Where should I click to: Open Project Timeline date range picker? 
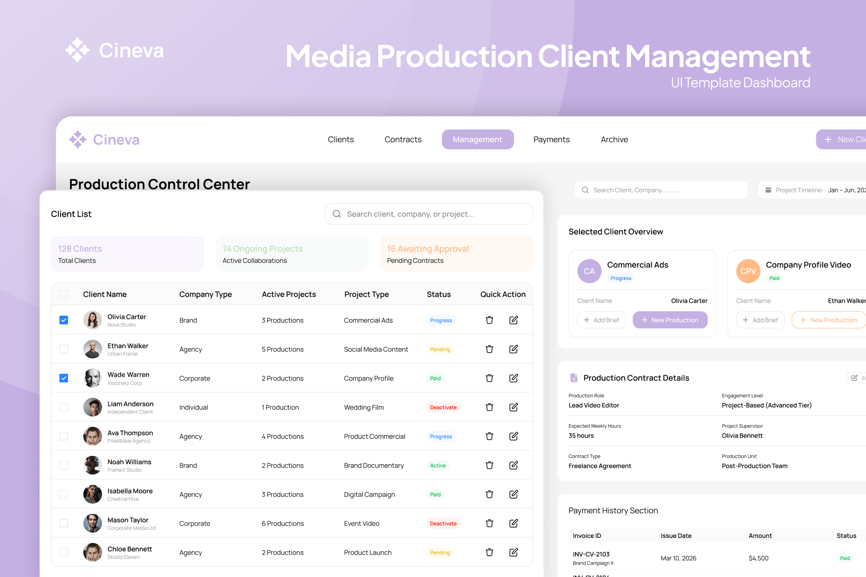pos(813,190)
